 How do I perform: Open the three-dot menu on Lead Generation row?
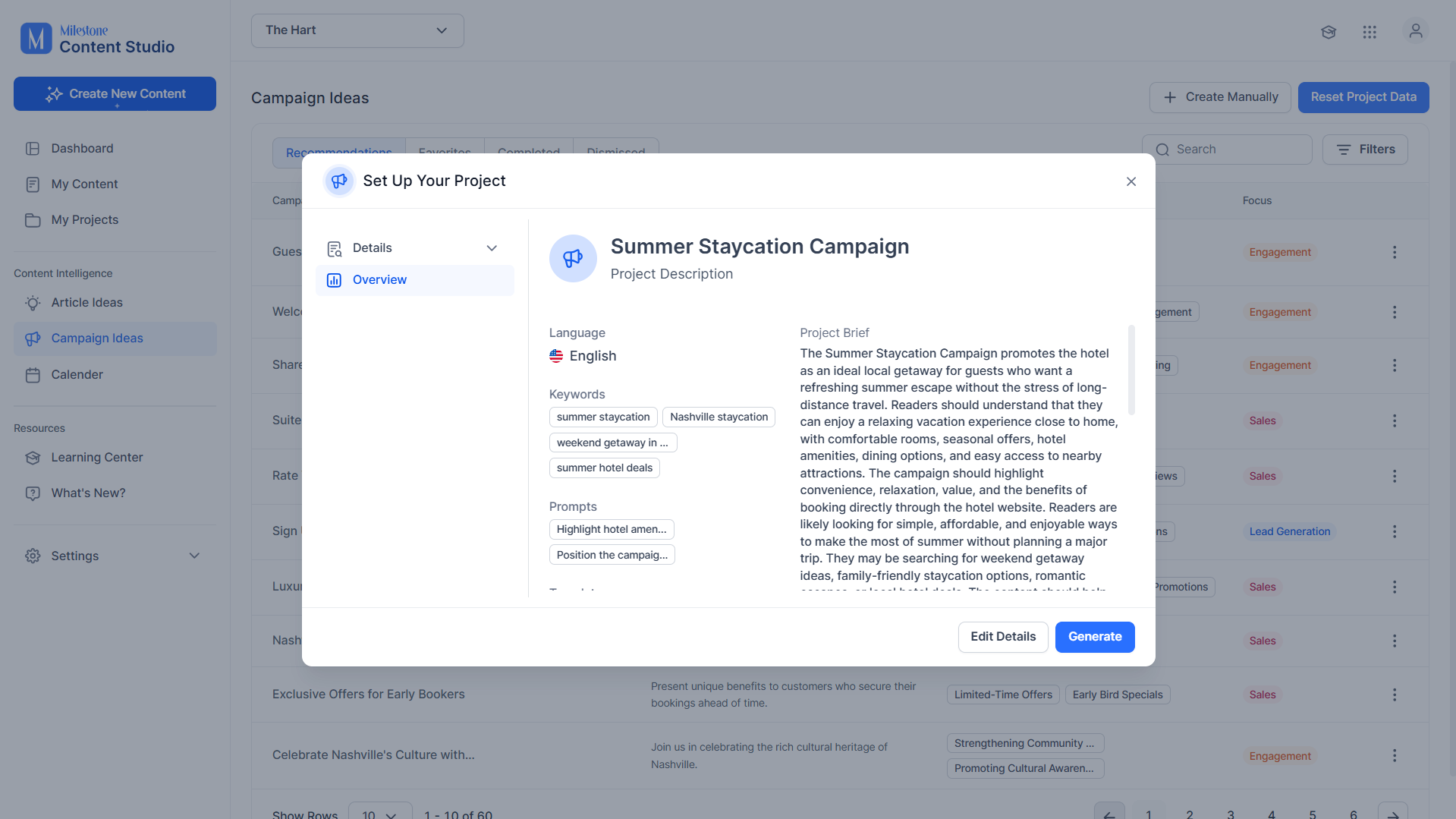(x=1395, y=531)
